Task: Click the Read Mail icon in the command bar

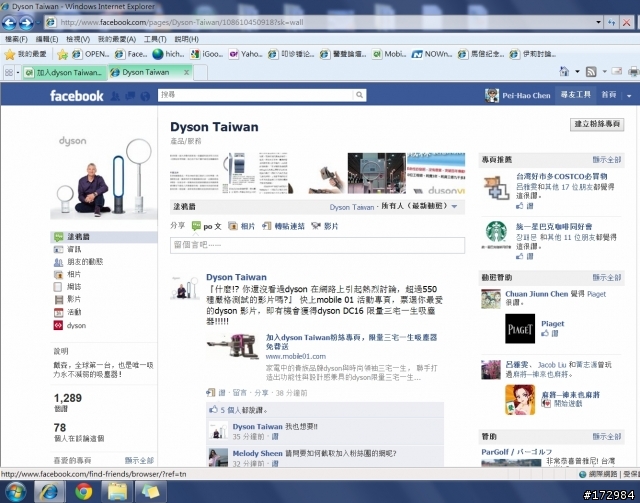Action: tap(616, 72)
